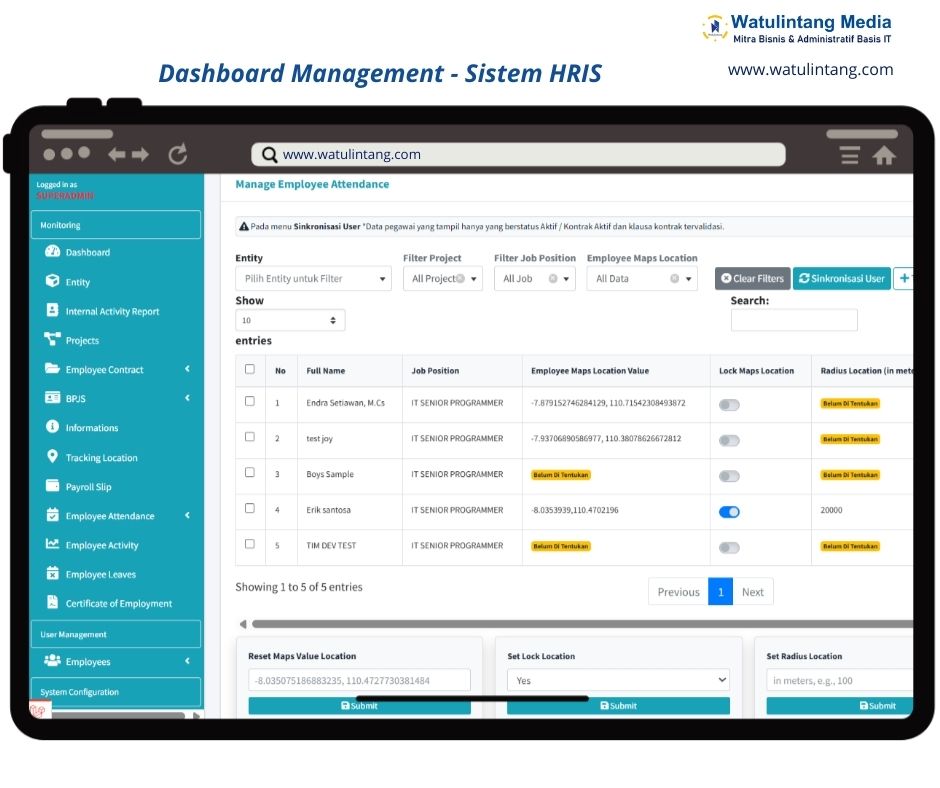The image size is (940, 788).
Task: Open the All Data maps location dropdown
Action: 642,278
